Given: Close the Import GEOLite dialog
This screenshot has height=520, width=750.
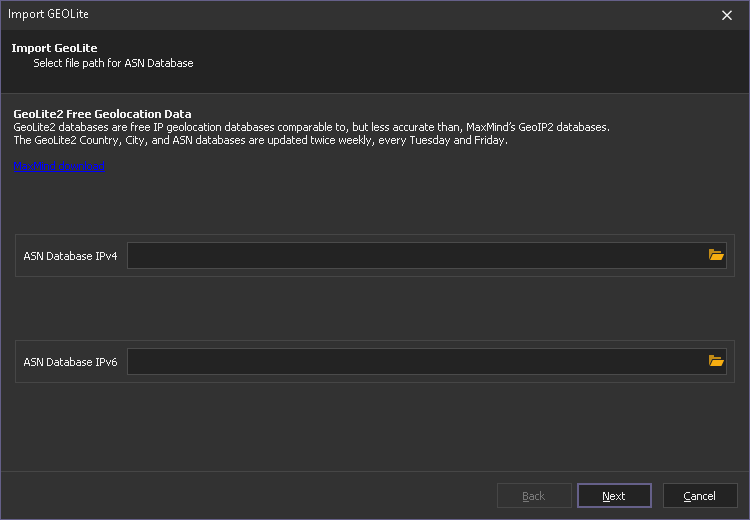Looking at the screenshot, I should coord(727,15).
